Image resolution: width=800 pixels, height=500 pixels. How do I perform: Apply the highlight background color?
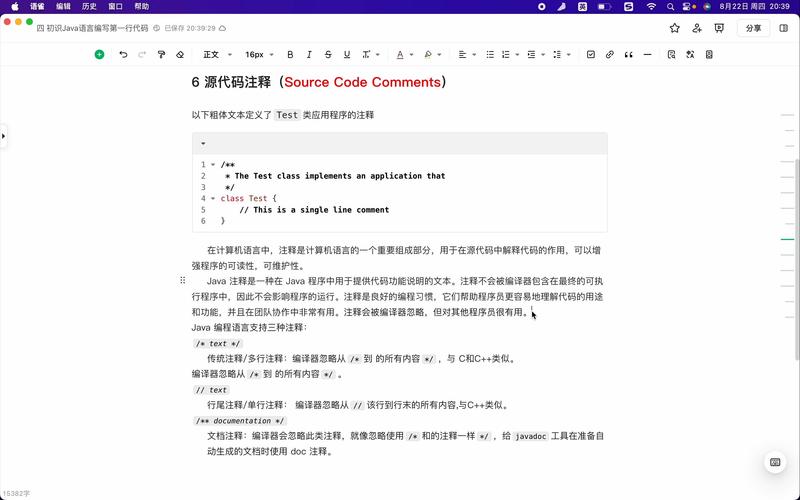[428, 55]
